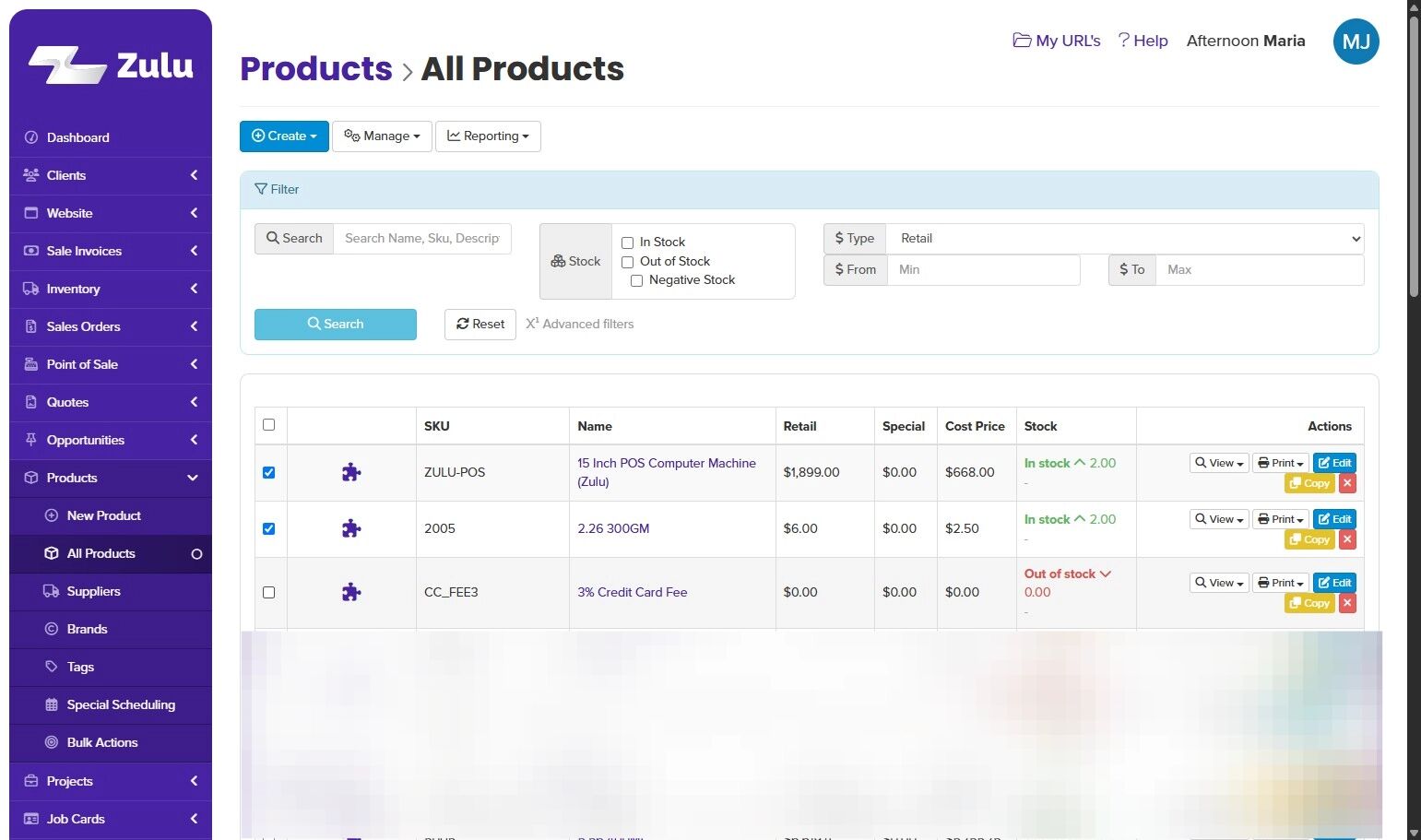The image size is (1421, 840).
Task: Click the Inventory truck icon
Action: click(x=30, y=289)
